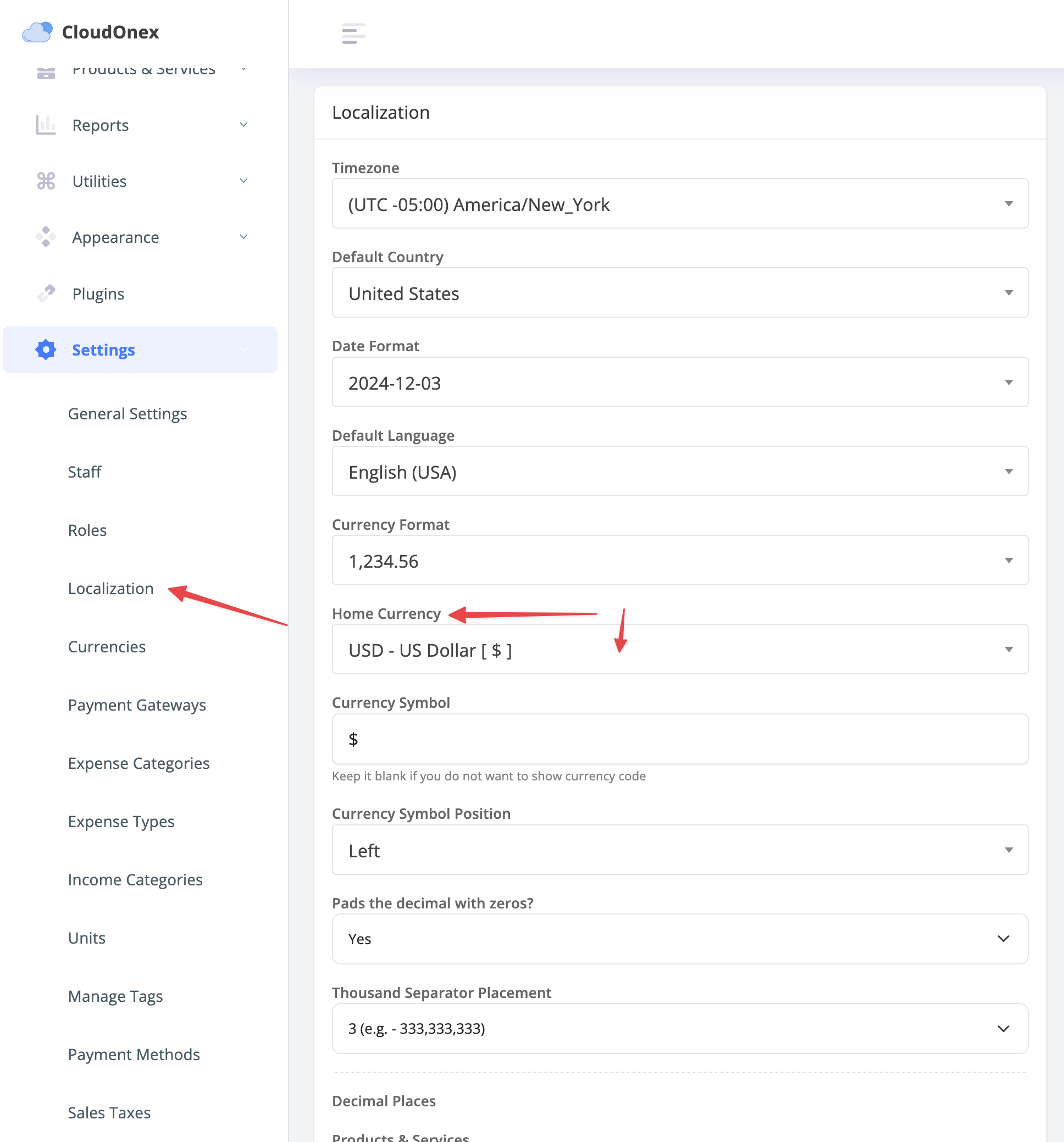
Task: Expand the Reports menu chevron
Action: click(x=243, y=125)
